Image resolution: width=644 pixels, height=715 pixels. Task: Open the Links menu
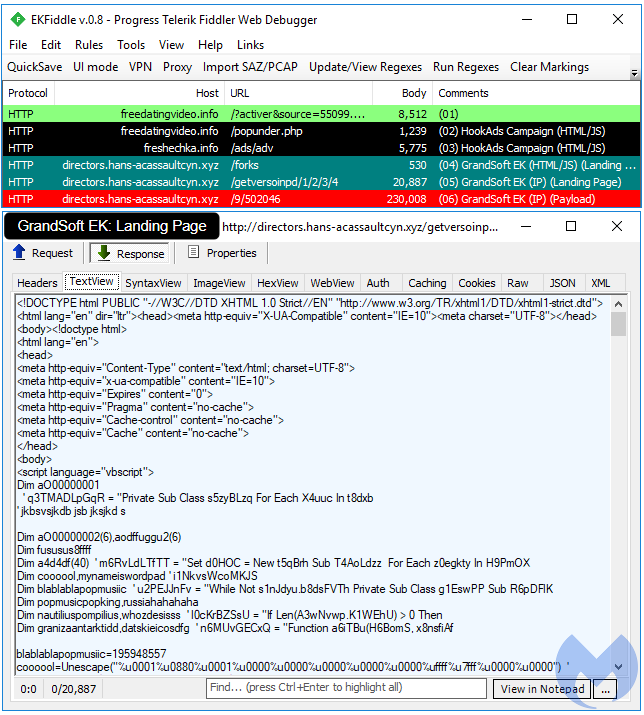pos(250,45)
